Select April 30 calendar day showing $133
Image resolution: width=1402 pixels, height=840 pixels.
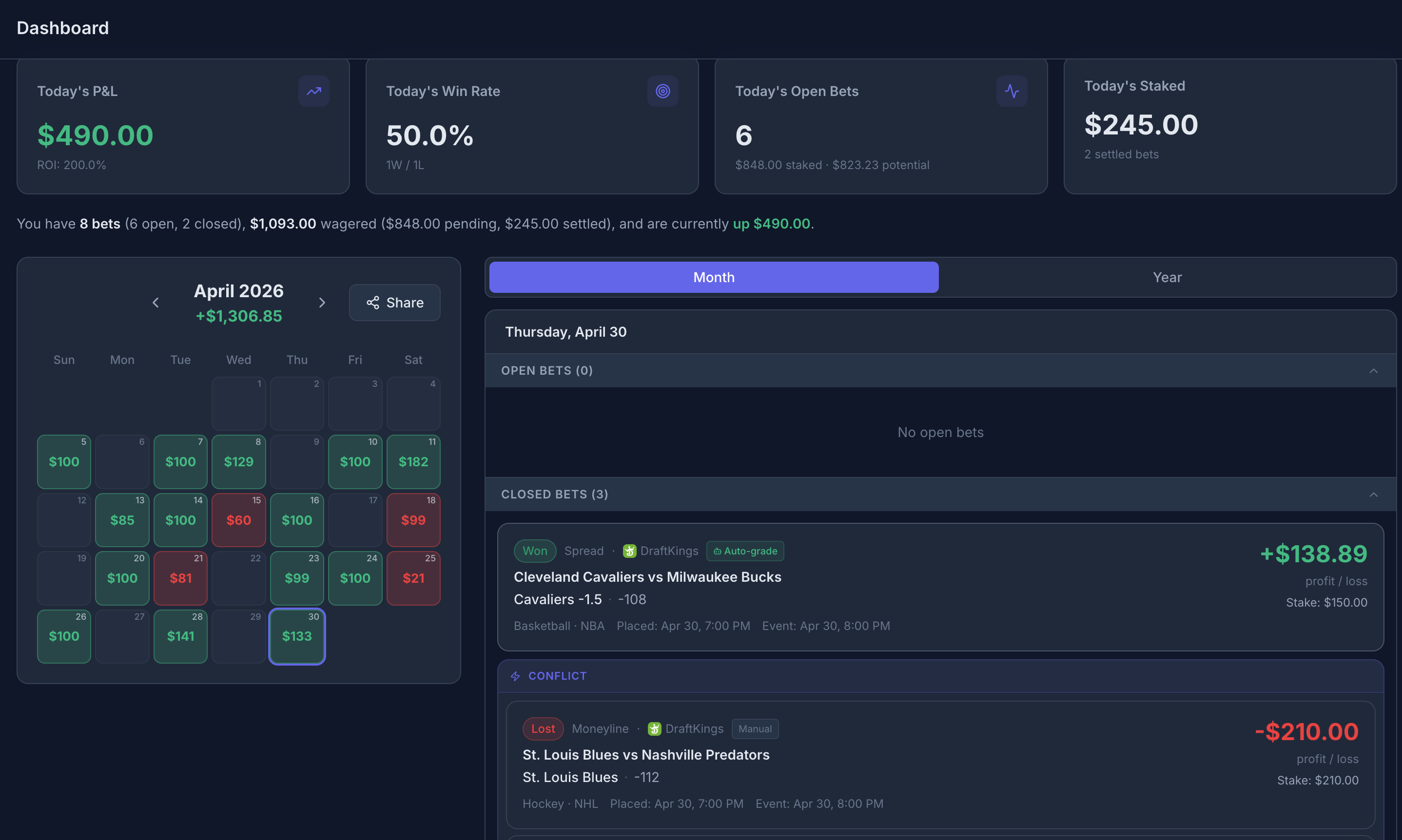tap(297, 636)
